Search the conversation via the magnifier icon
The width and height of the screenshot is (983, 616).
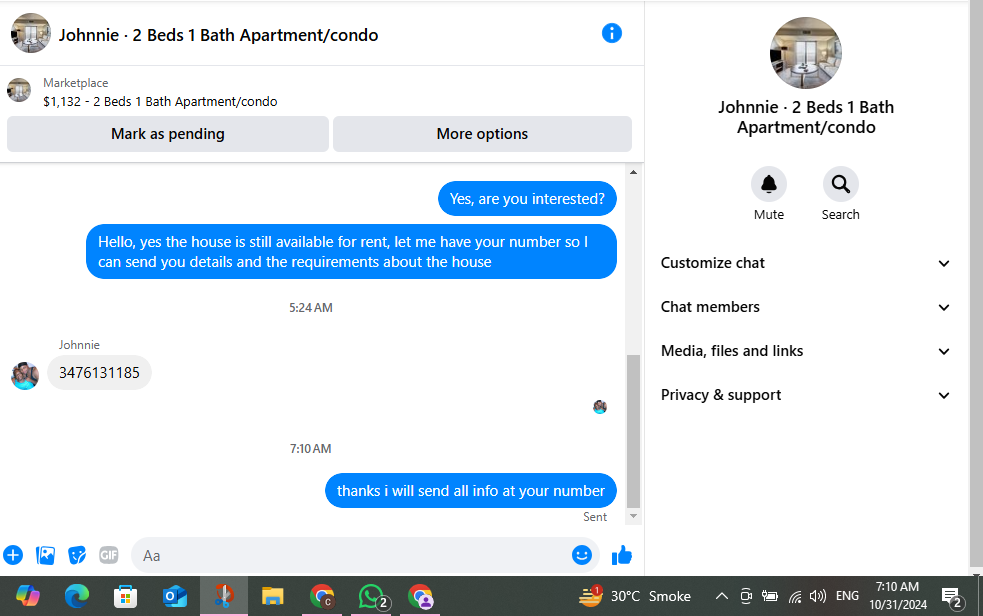[840, 184]
